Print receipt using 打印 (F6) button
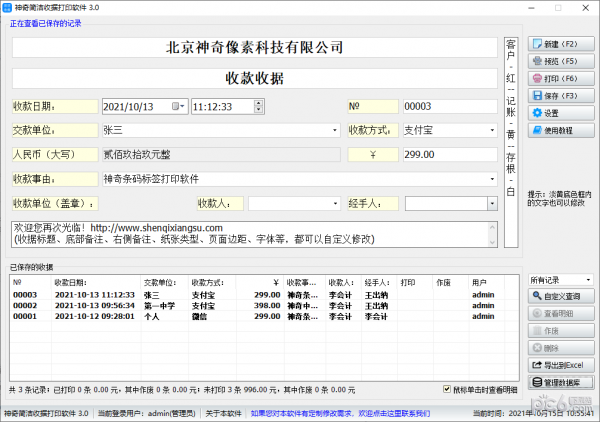This screenshot has height=422, width=600. pyautogui.click(x=561, y=78)
